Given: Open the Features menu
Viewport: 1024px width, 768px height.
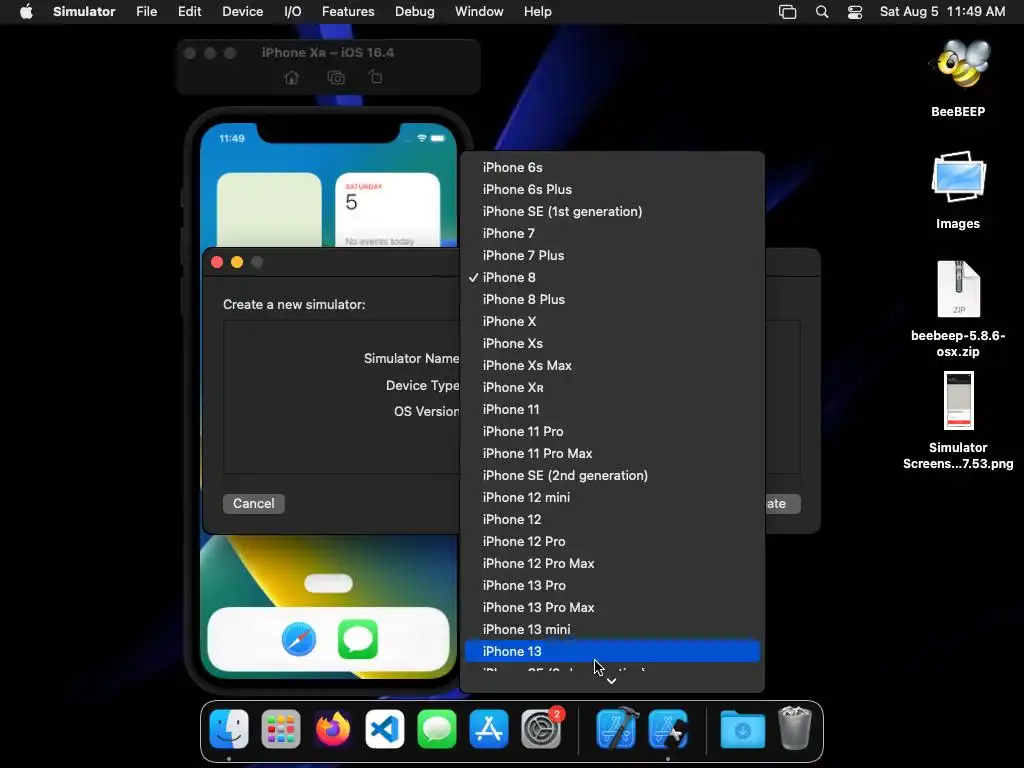Looking at the screenshot, I should [x=348, y=11].
